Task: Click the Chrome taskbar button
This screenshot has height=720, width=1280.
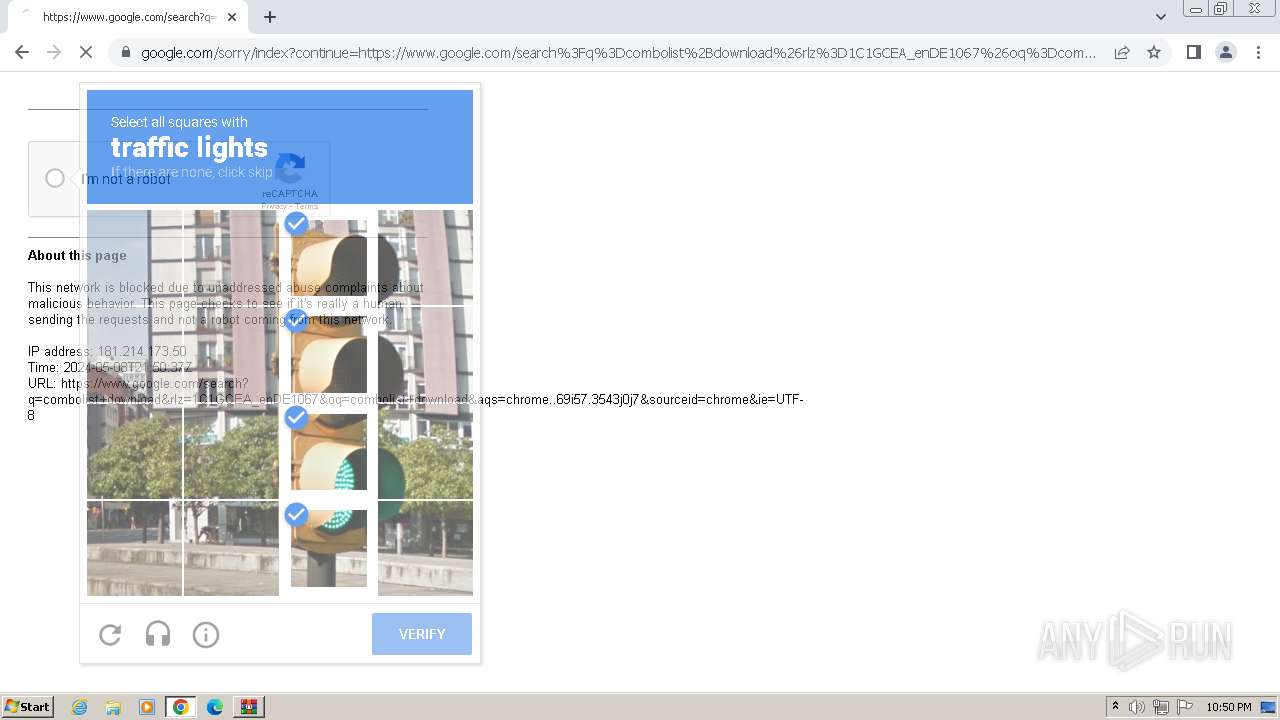Action: pos(181,707)
